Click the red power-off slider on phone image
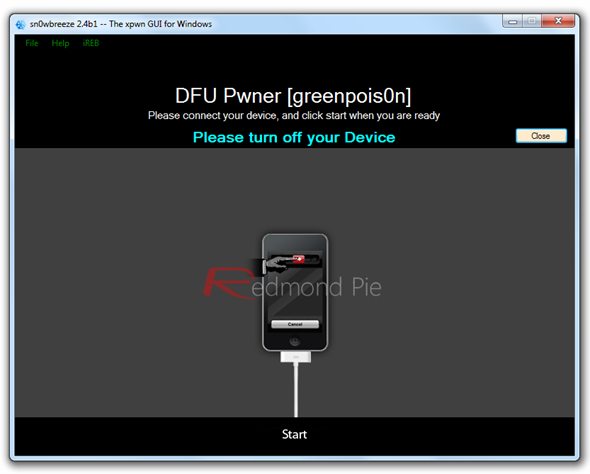The height and width of the screenshot is (474, 590). 299,259
